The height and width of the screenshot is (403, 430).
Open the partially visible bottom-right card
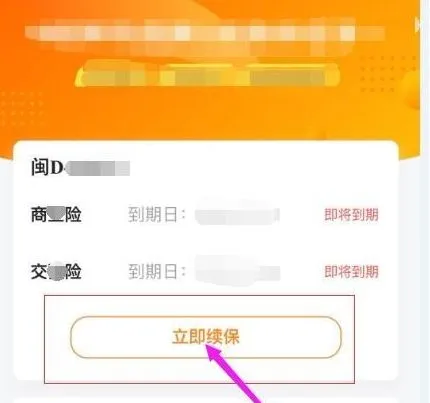click(332, 400)
